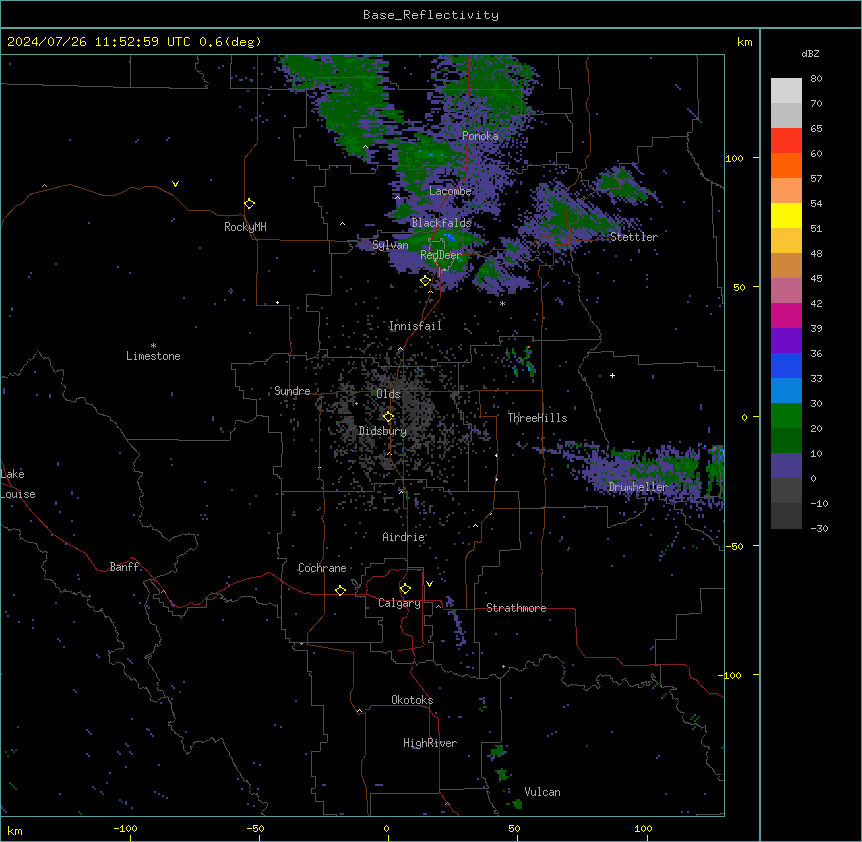Select the yellow diamond marker below Cochrane
Screen dimensions: 862x842
(340, 590)
